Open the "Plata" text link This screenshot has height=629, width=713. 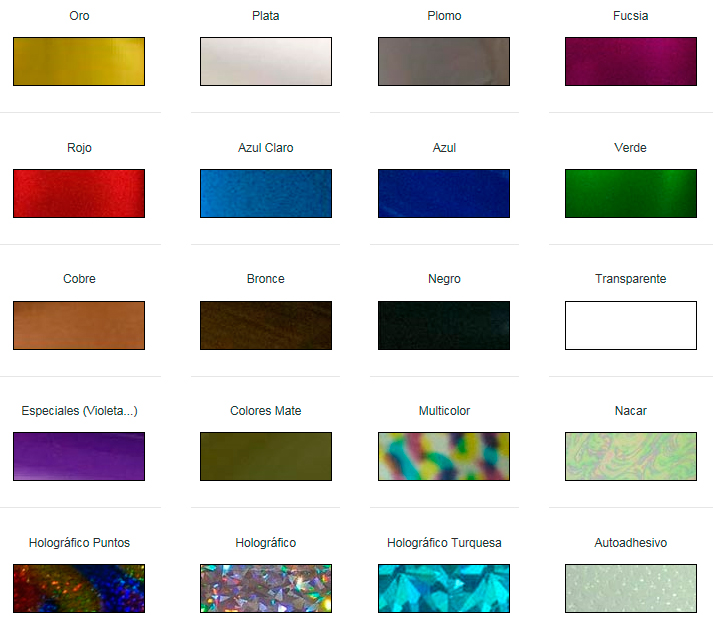266,16
